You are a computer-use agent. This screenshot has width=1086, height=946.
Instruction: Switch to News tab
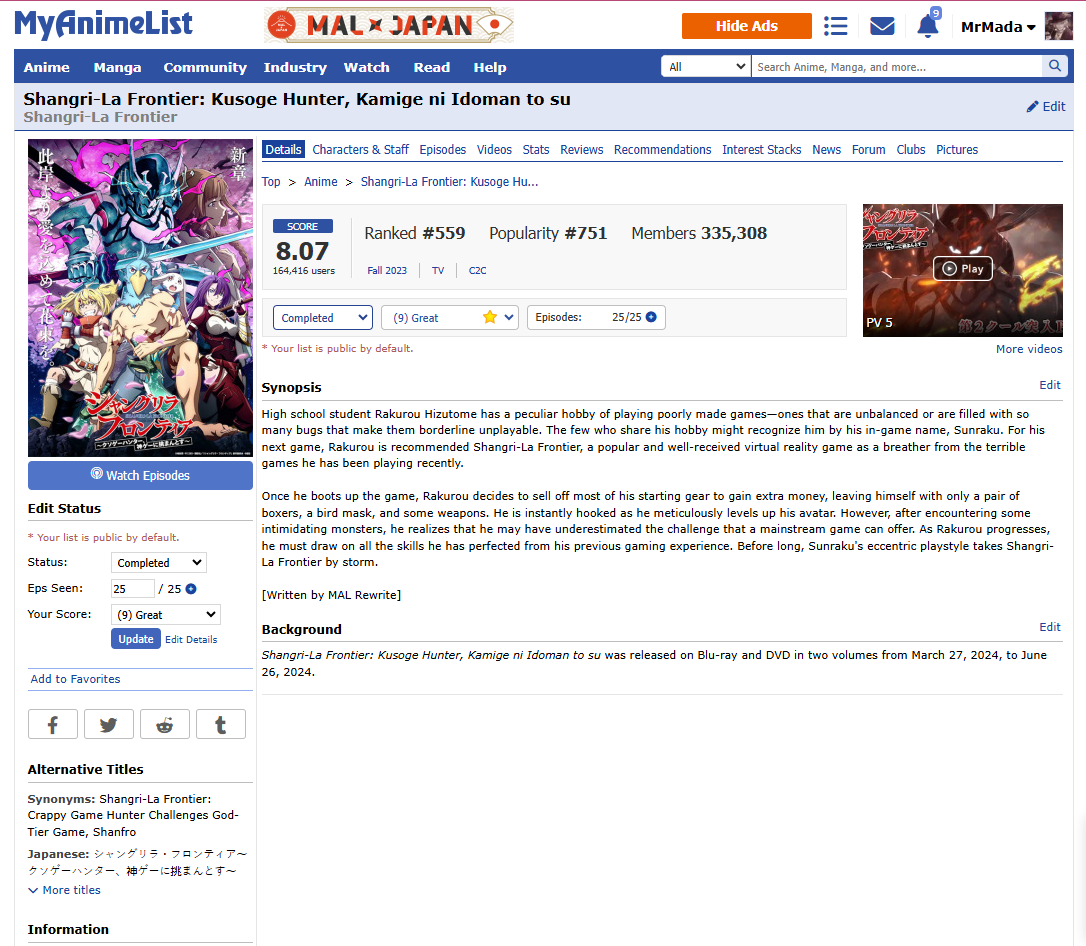[826, 150]
